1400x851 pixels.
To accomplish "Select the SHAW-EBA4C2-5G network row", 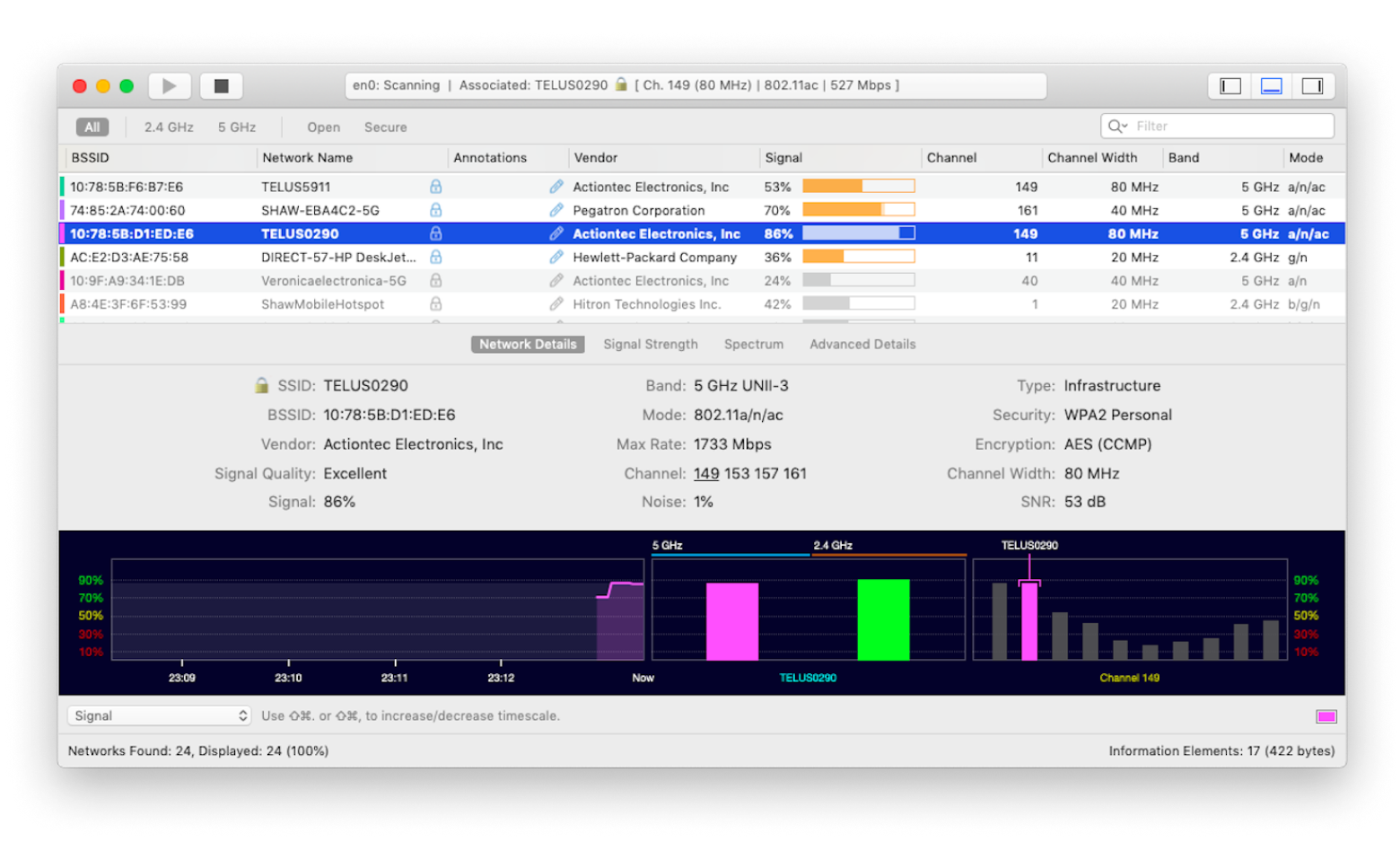I will (x=702, y=210).
